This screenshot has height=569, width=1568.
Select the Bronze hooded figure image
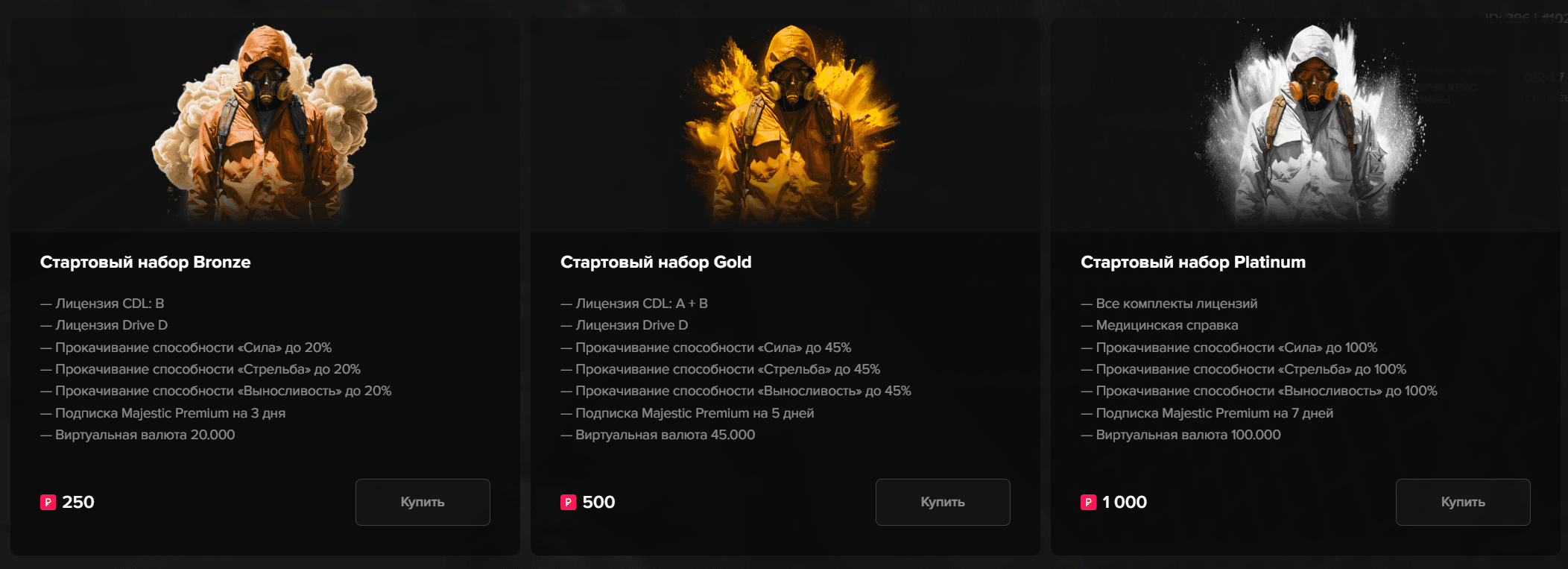pos(265,124)
